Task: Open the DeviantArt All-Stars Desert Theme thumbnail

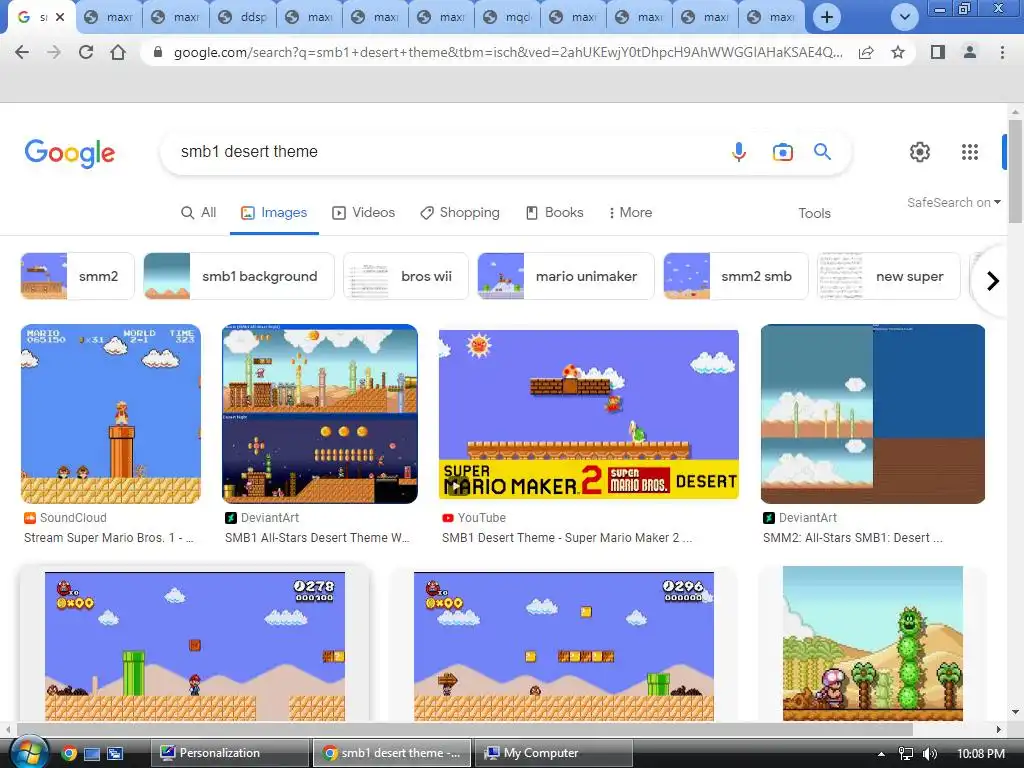Action: 320,414
